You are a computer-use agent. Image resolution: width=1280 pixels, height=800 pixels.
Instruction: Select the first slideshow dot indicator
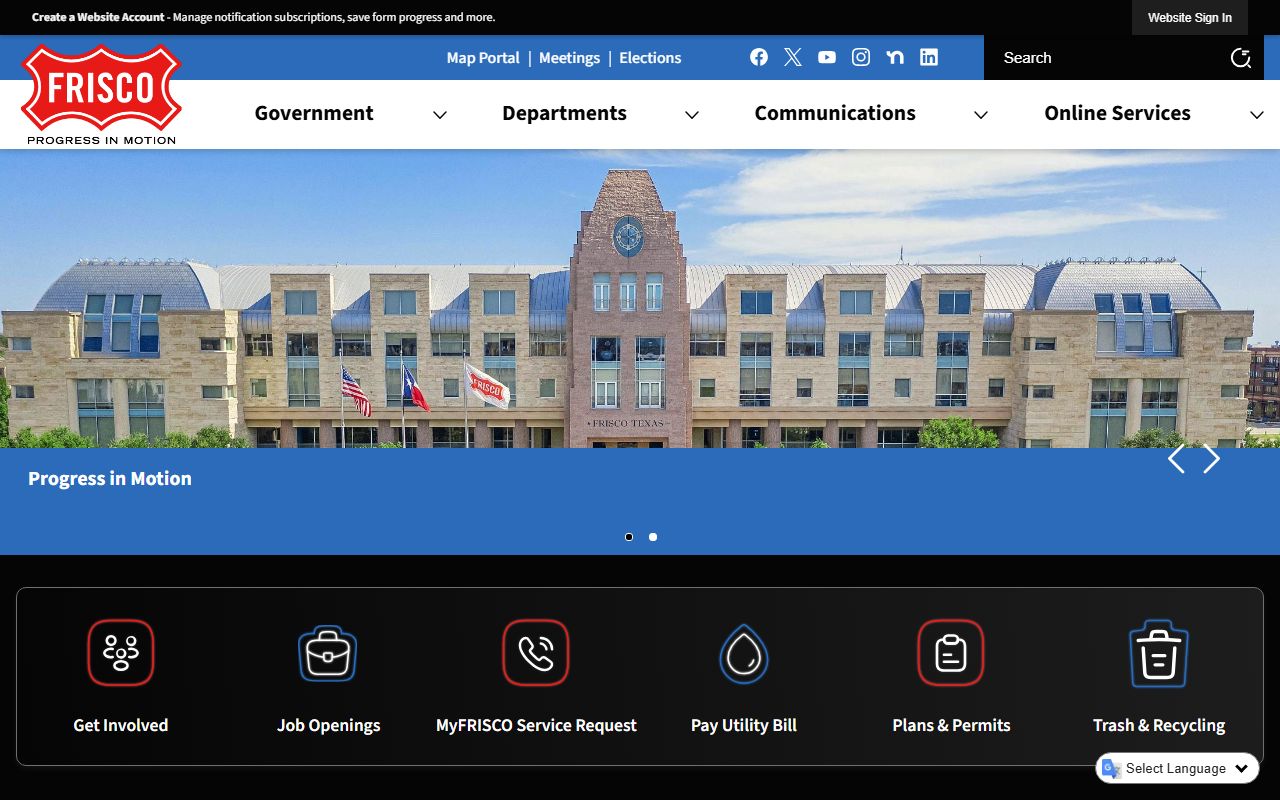point(629,537)
